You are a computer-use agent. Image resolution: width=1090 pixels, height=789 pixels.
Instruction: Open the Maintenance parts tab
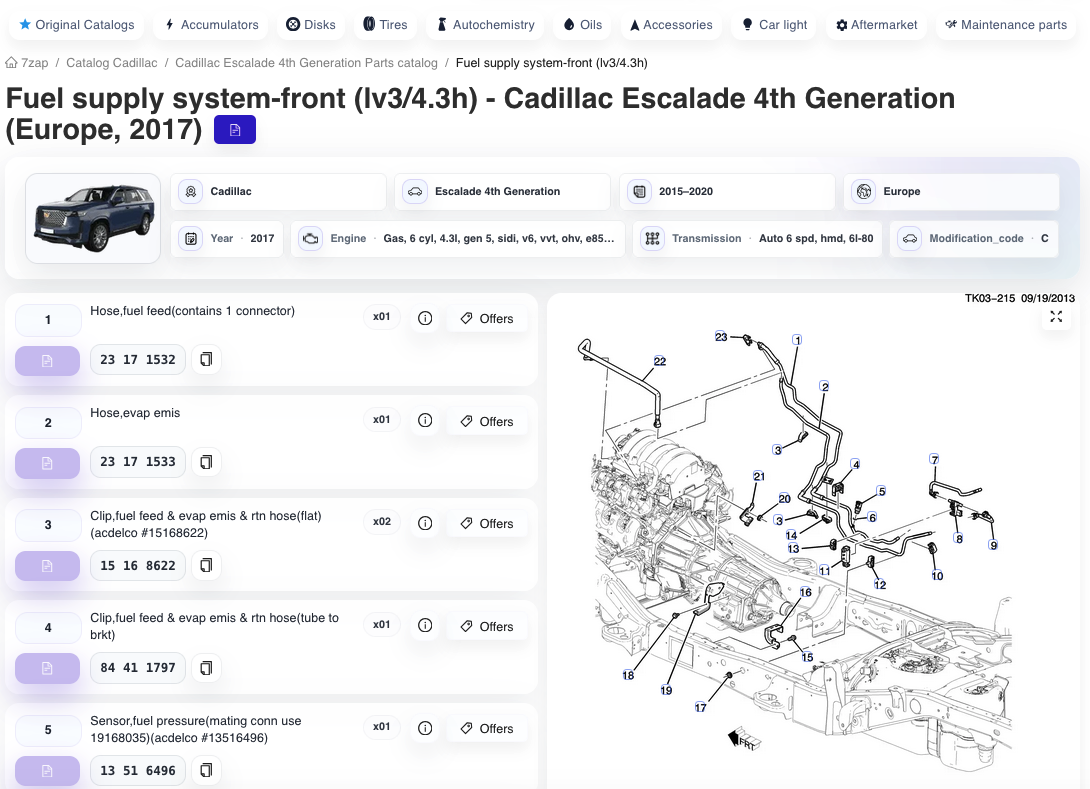pyautogui.click(x=1006, y=25)
